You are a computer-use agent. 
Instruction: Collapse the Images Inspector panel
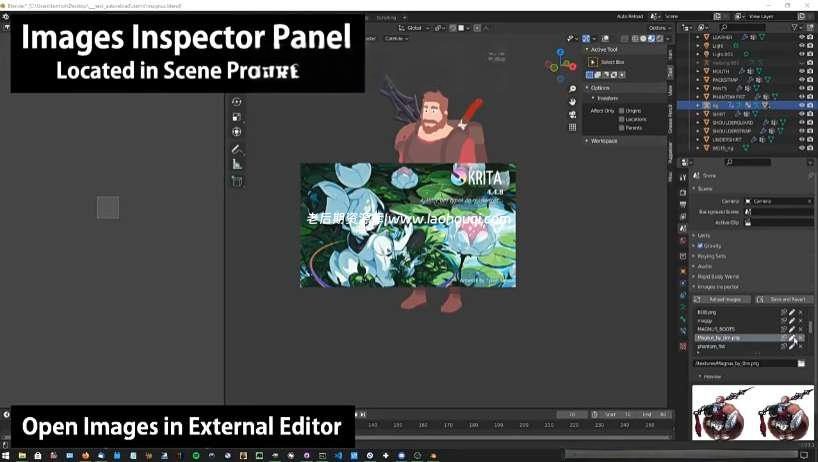click(x=695, y=287)
